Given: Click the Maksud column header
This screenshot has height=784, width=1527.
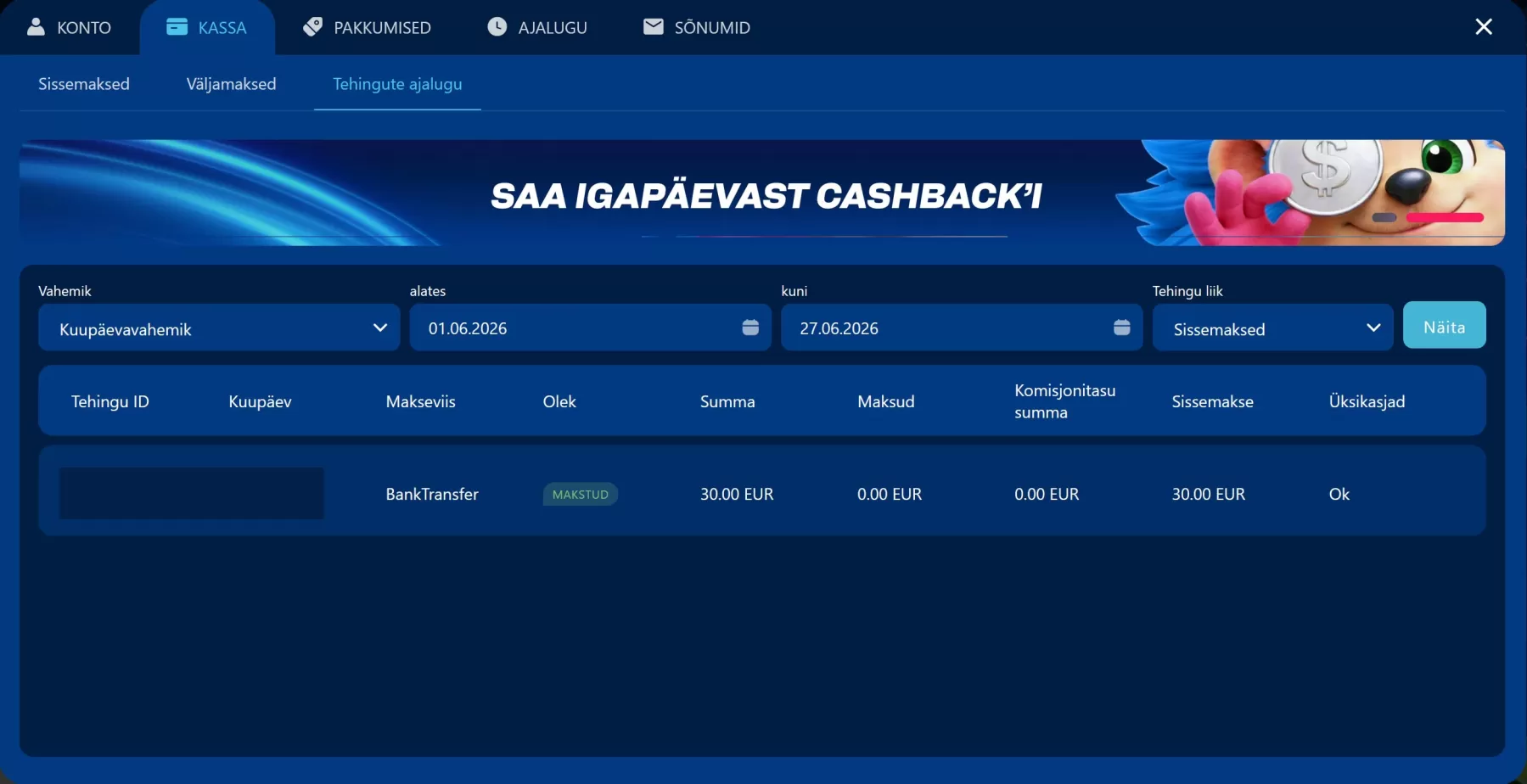Looking at the screenshot, I should [x=886, y=401].
